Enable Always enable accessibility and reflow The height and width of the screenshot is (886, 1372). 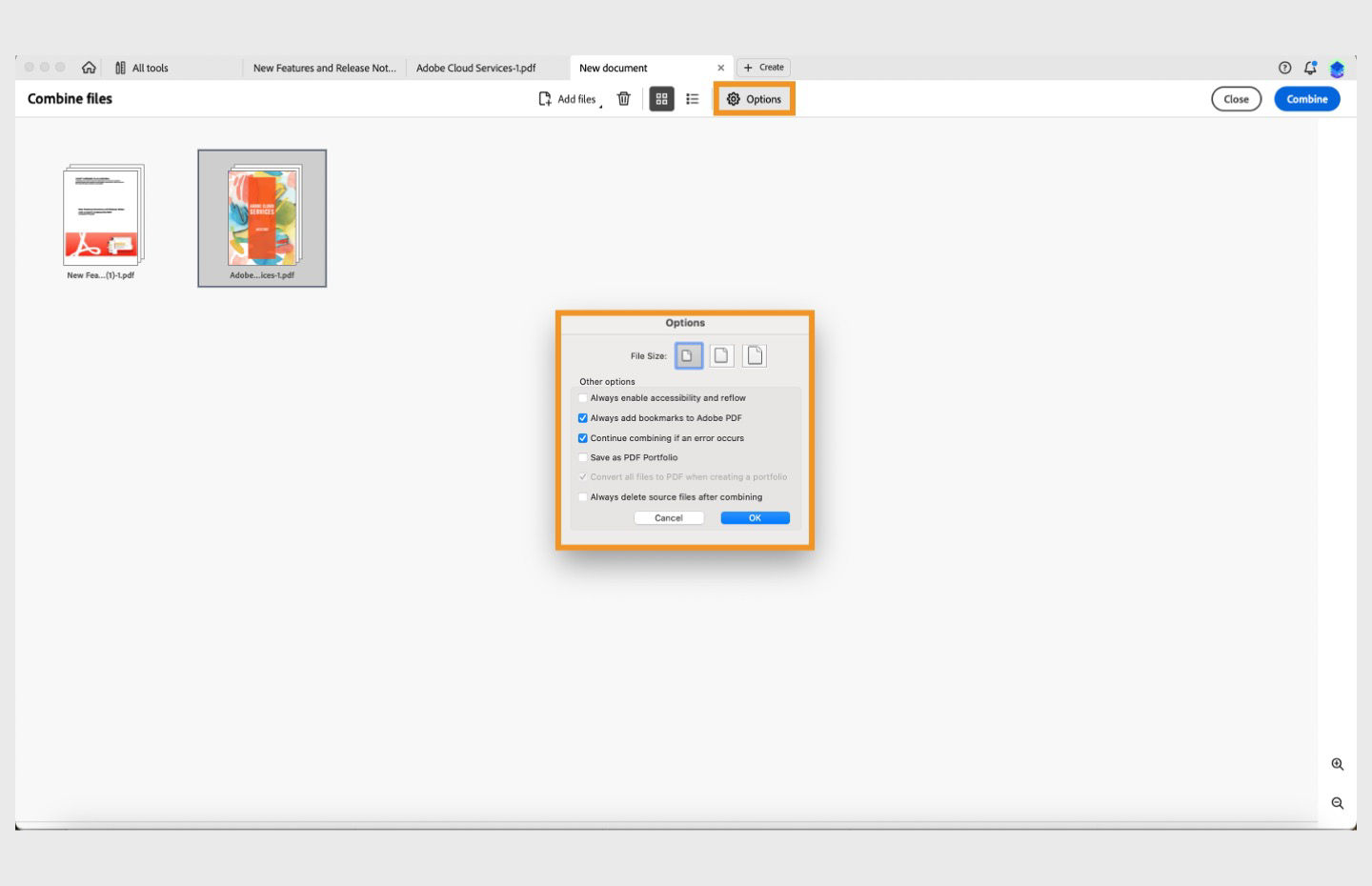coord(583,398)
